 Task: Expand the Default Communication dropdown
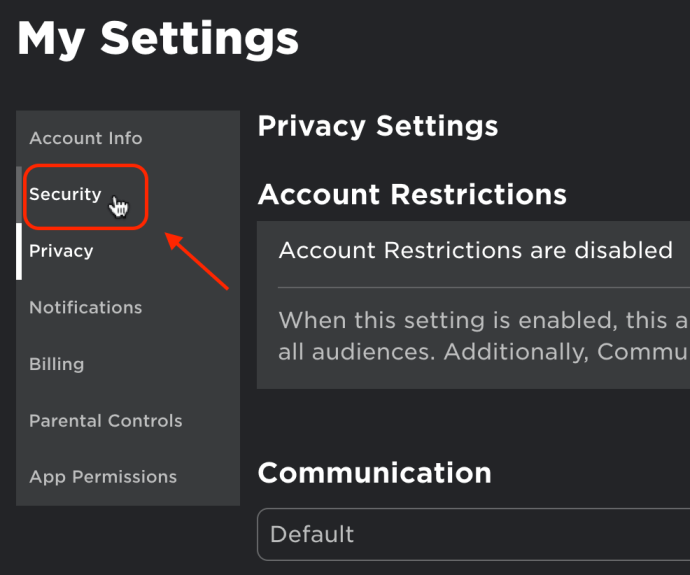[473, 534]
